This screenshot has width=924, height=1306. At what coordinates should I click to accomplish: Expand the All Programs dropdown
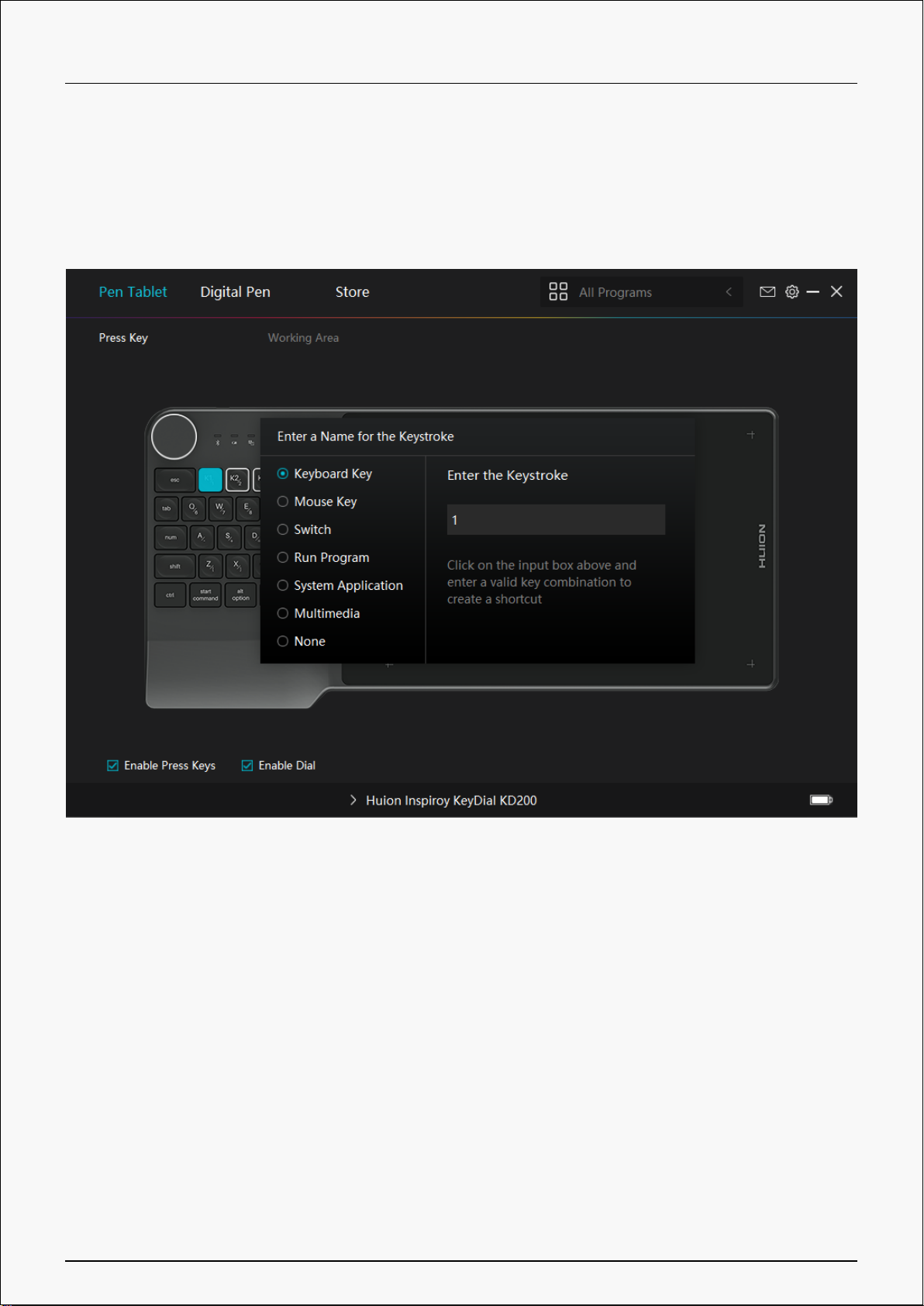(x=641, y=292)
